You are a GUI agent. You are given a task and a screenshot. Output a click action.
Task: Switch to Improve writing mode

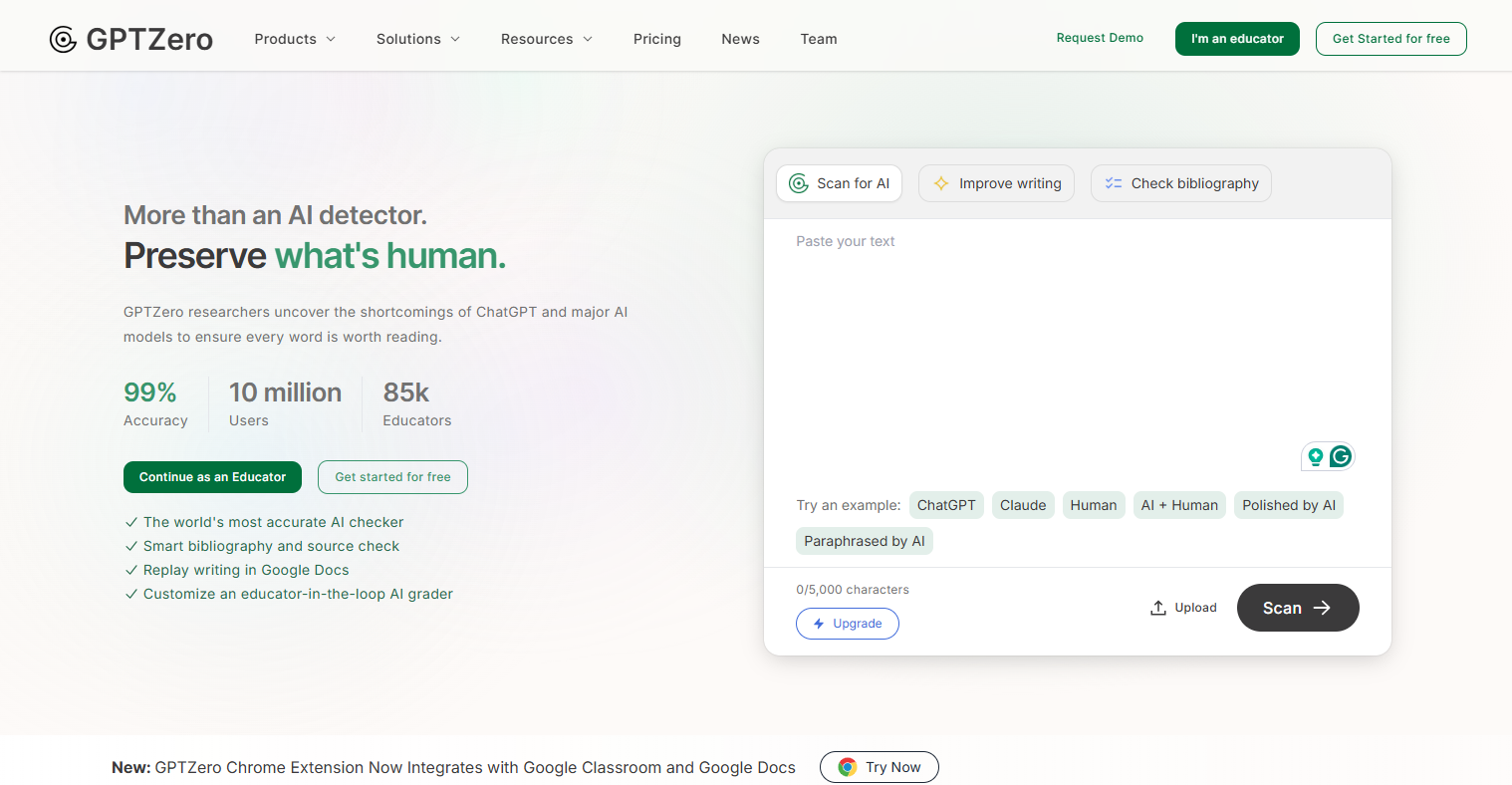[996, 183]
